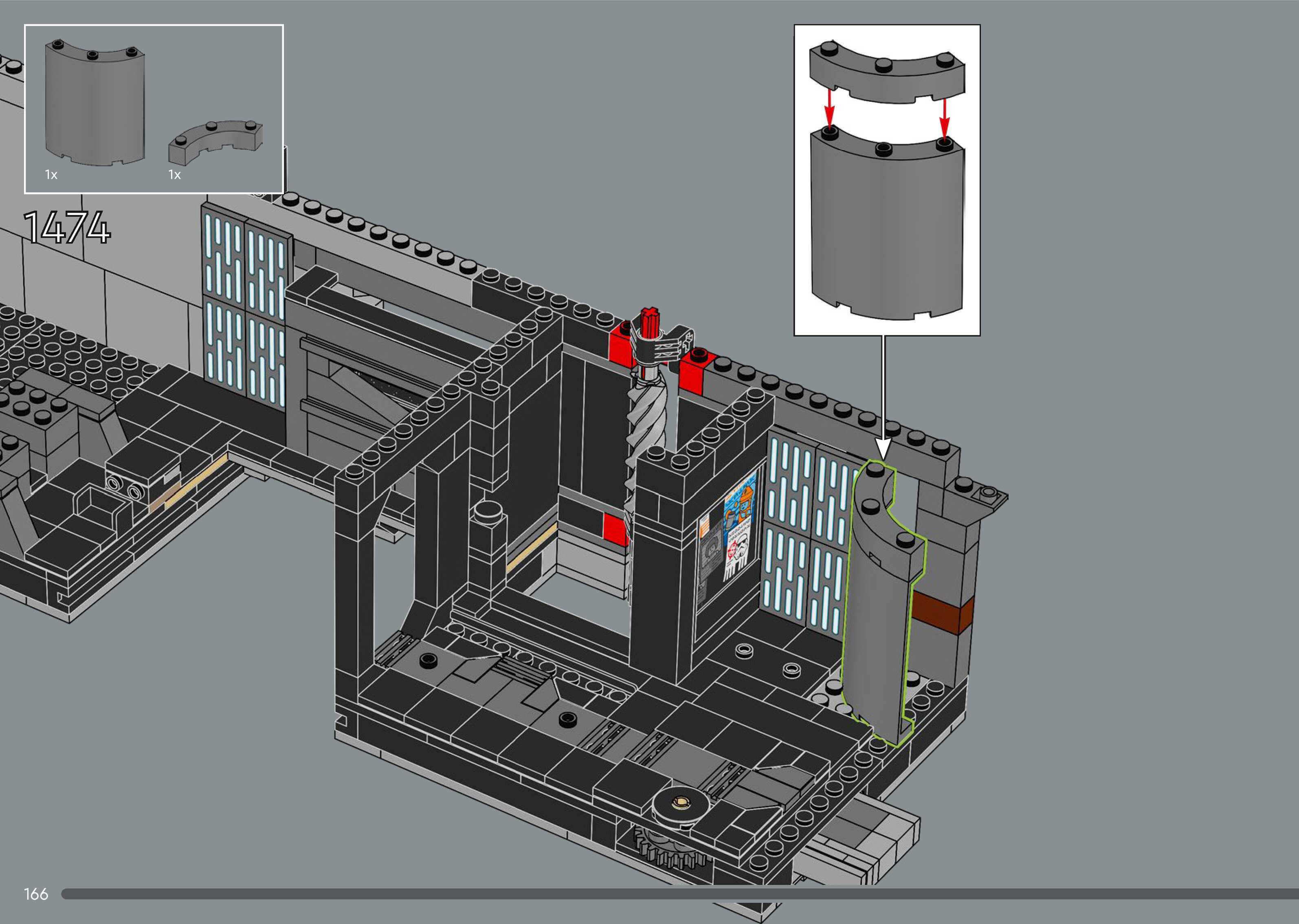This screenshot has height=924, width=1299.
Task: Click the step number 1474
Action: tap(67, 228)
